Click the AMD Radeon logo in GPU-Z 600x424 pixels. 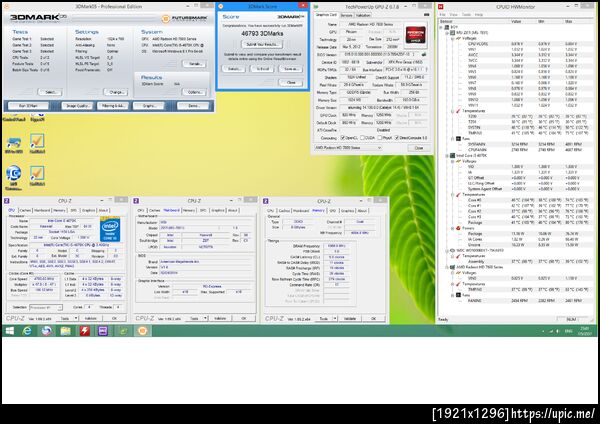[x=416, y=35]
